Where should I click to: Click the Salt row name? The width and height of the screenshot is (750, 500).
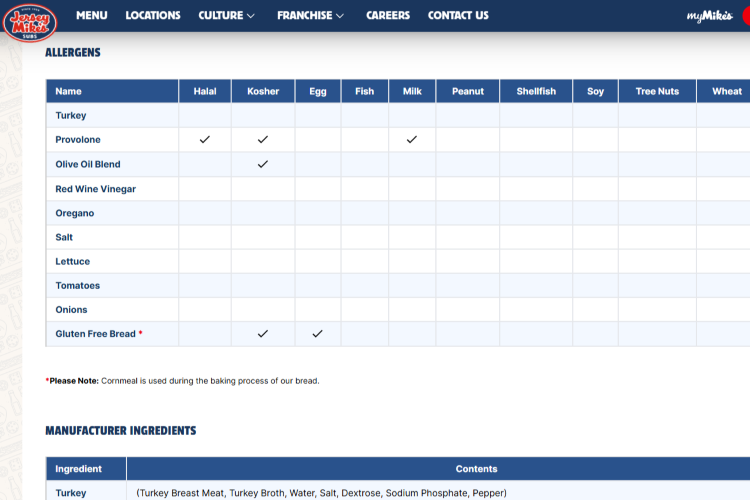pos(64,237)
